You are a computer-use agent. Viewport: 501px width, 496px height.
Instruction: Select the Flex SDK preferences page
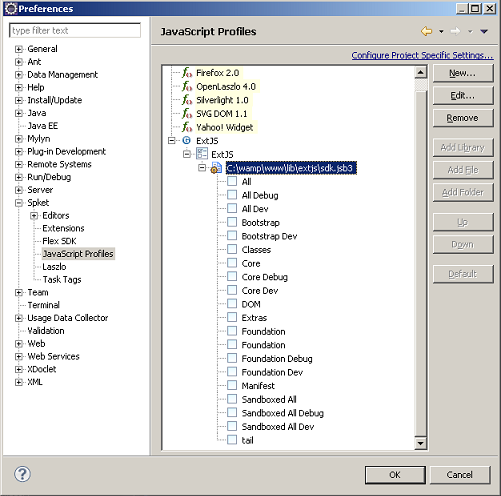pos(59,241)
